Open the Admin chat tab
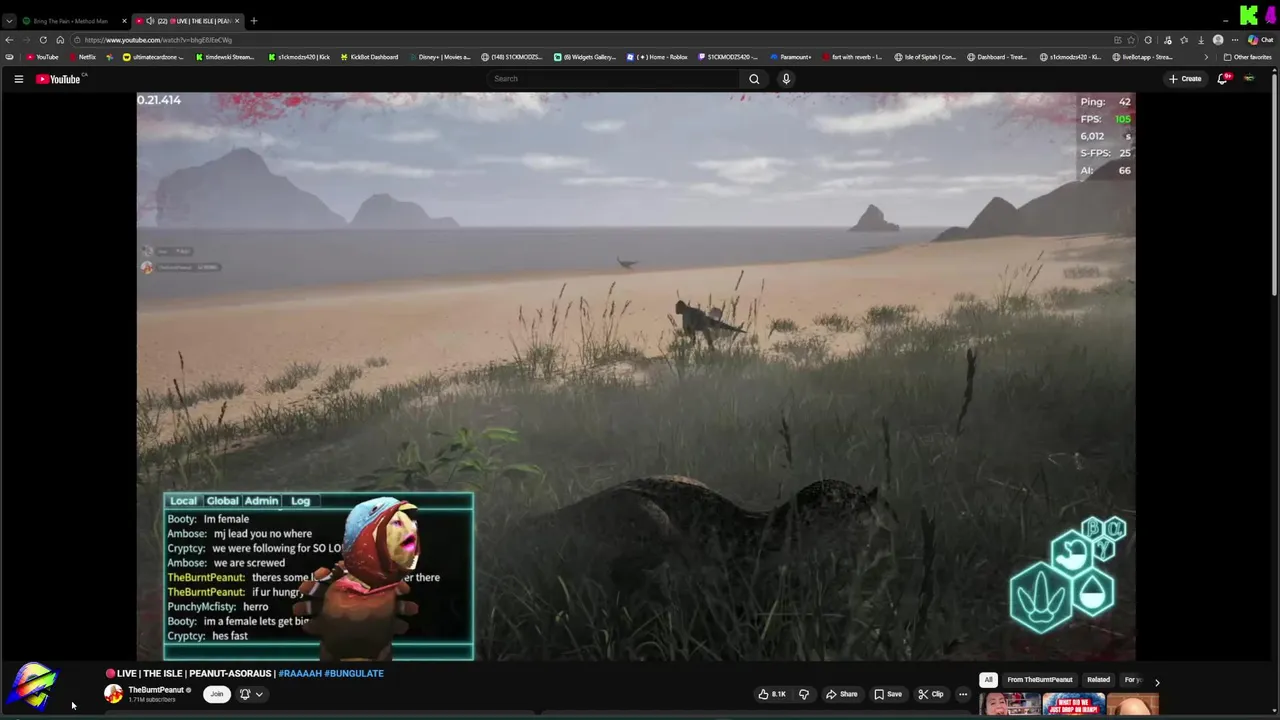The height and width of the screenshot is (720, 1280). 261,501
